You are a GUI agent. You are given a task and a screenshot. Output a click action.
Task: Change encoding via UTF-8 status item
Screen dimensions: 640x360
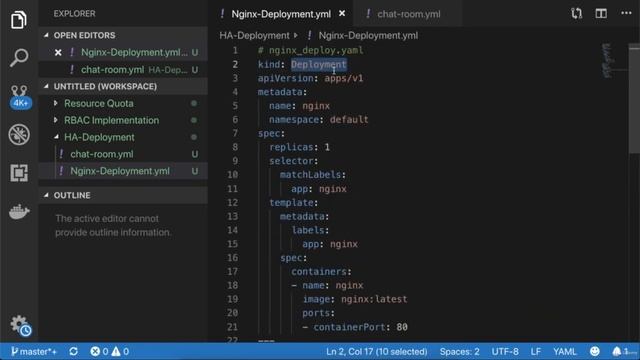click(505, 351)
